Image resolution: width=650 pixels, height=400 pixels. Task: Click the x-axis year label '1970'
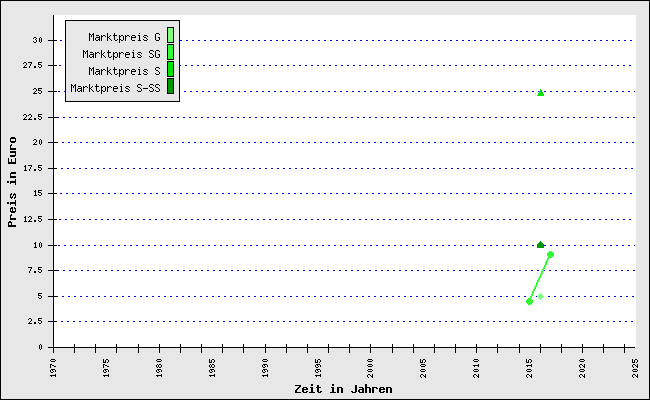pos(53,368)
